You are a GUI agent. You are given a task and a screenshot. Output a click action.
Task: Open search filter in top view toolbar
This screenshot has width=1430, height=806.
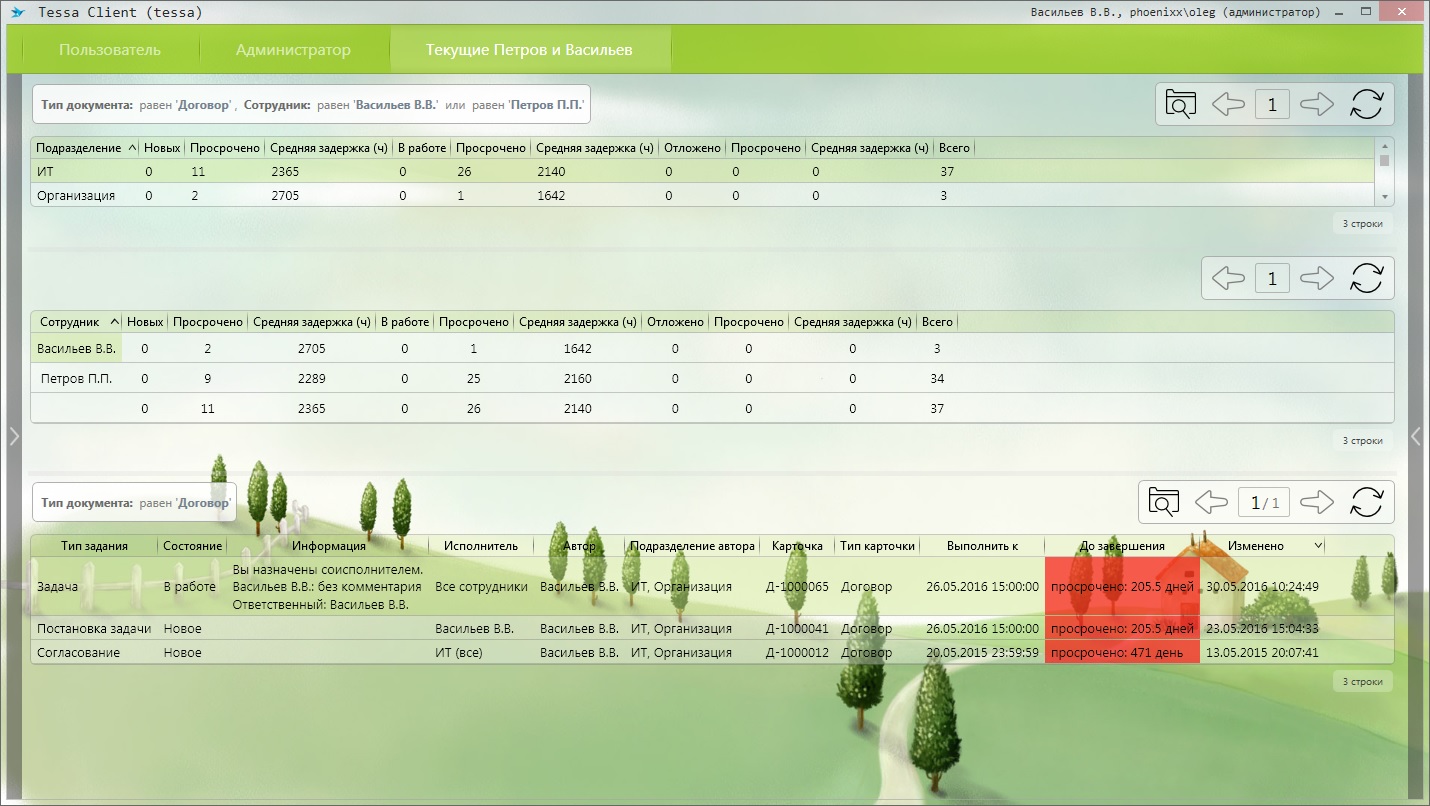[1181, 104]
